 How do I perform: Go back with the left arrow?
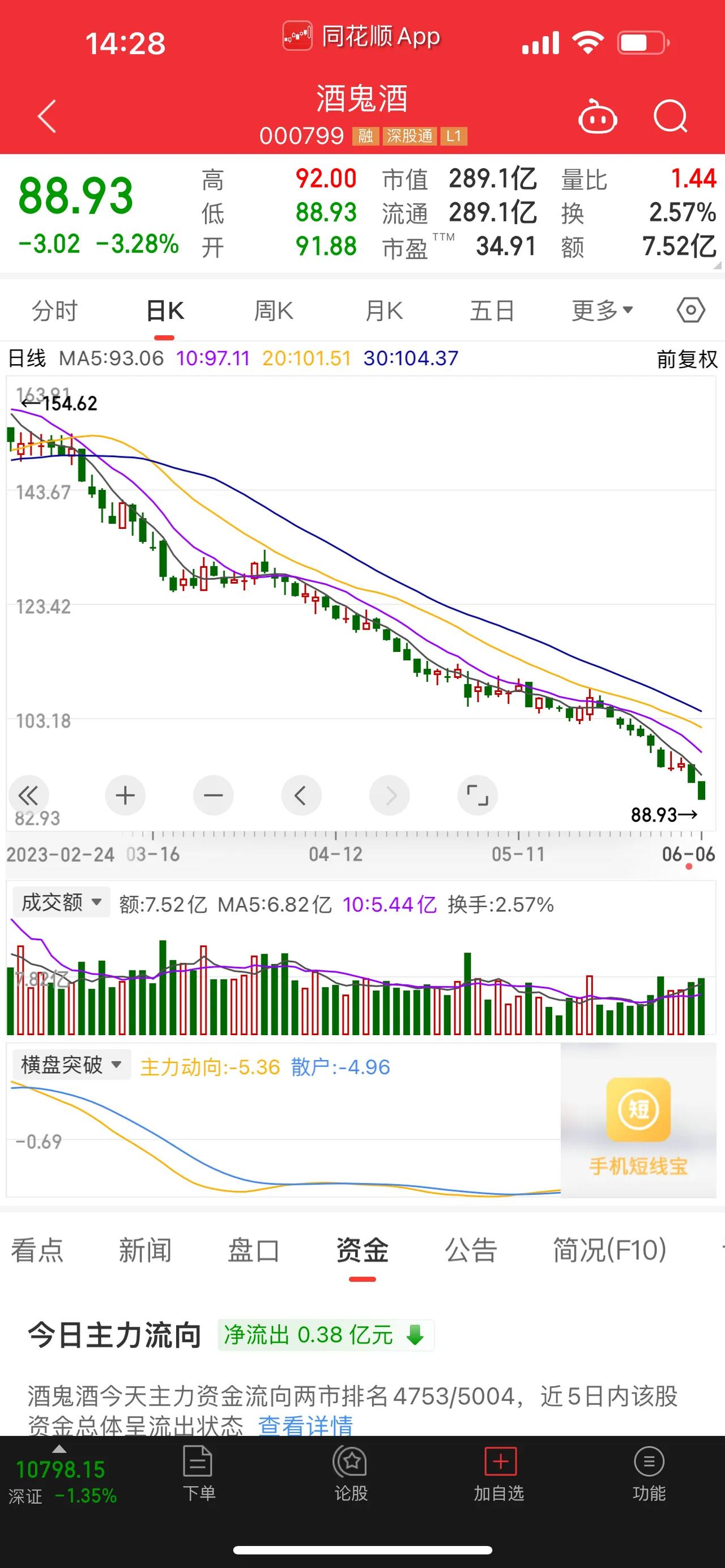(47, 116)
